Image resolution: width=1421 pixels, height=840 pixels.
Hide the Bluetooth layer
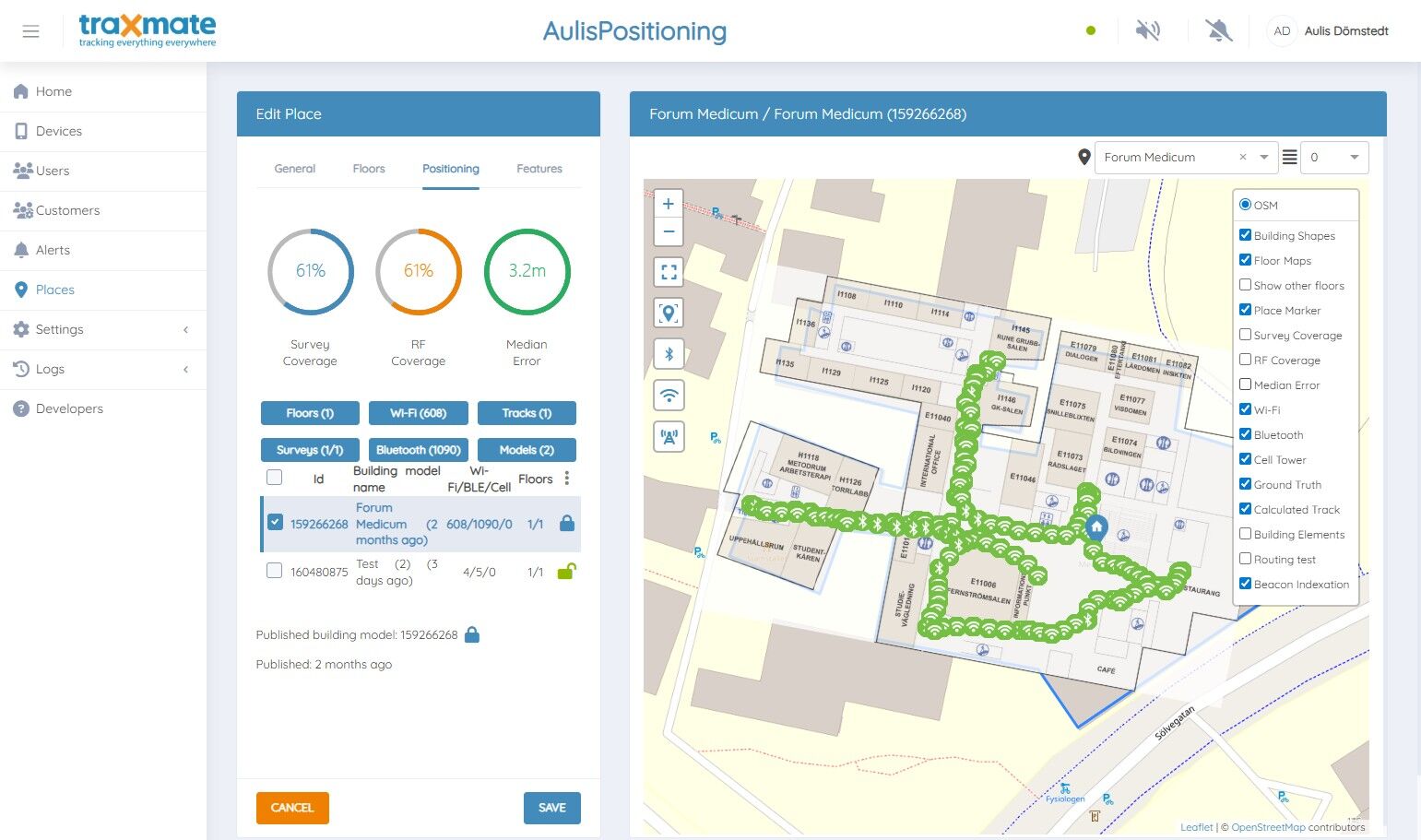(1246, 434)
